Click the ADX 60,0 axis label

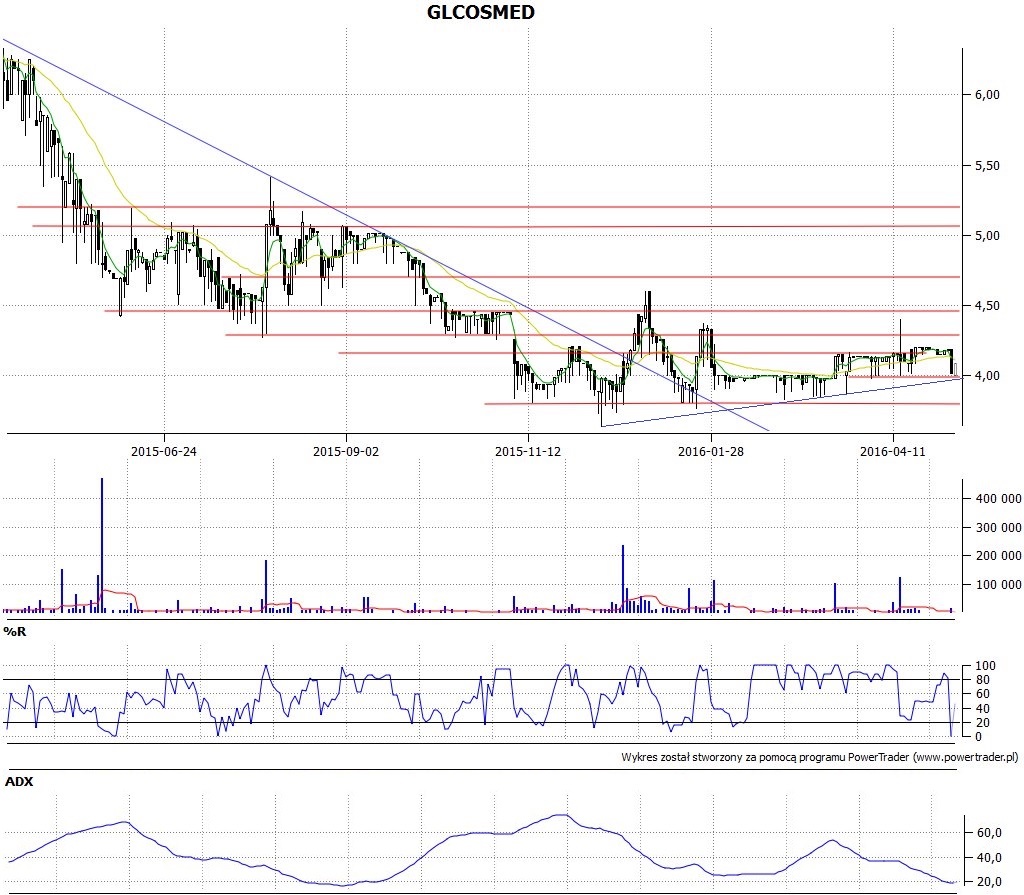[989, 832]
